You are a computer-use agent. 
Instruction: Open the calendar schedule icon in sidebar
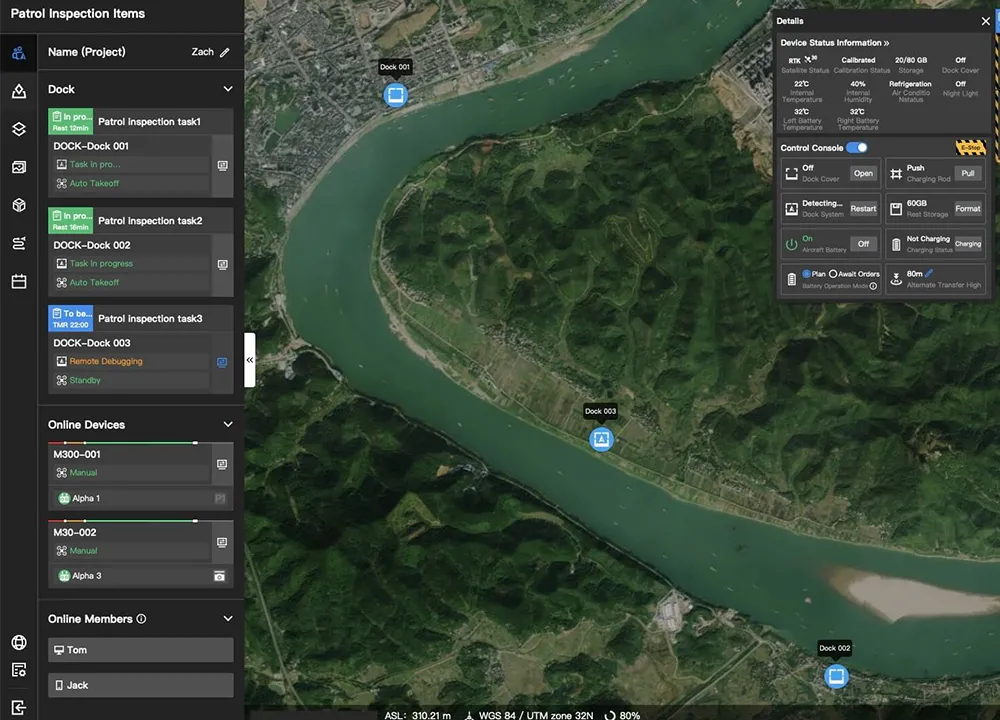click(x=18, y=282)
